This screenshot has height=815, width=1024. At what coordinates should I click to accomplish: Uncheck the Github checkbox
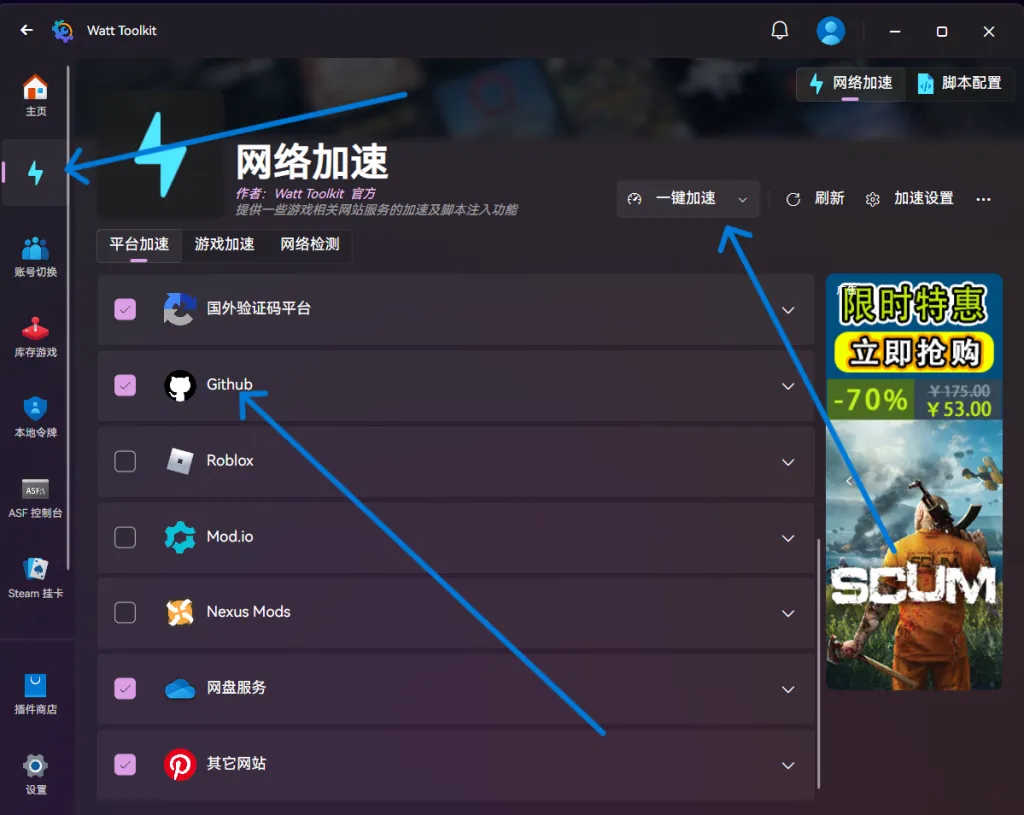click(125, 385)
